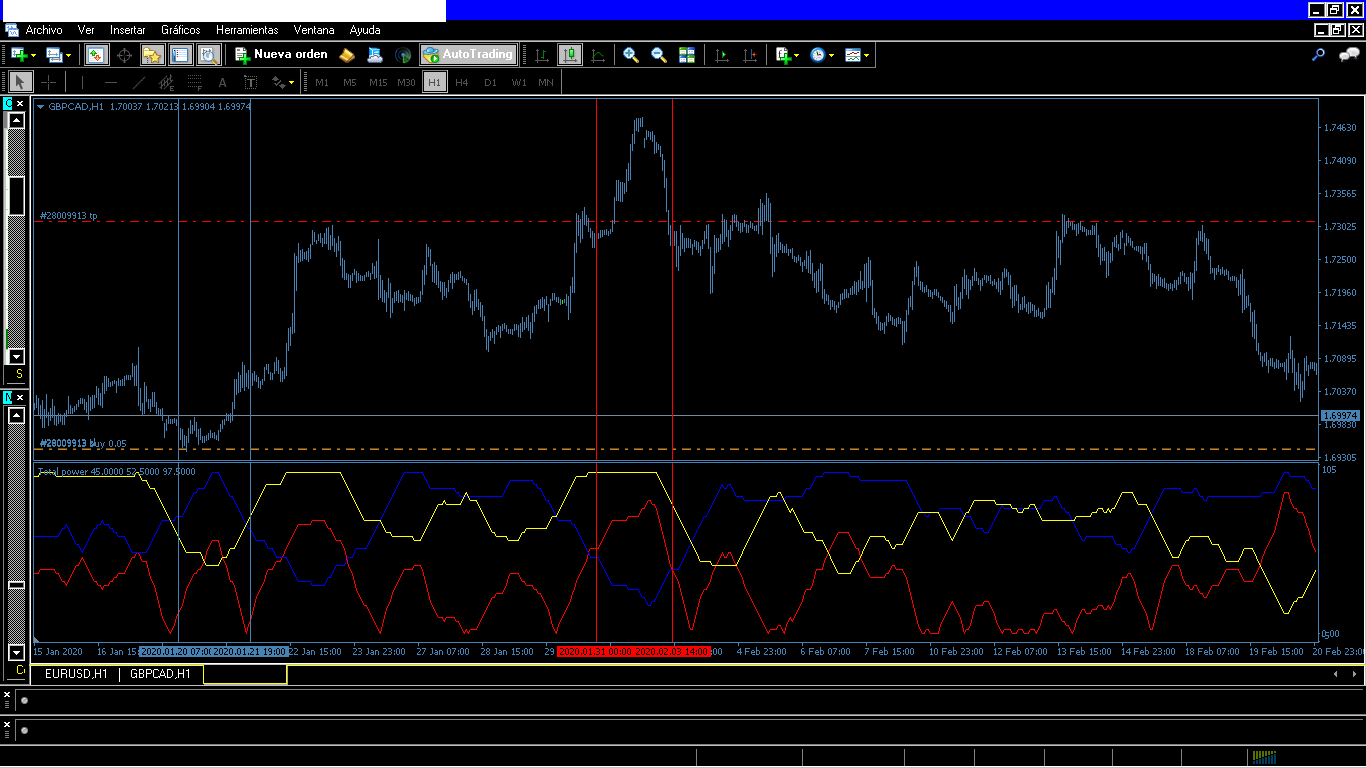Select the vertical line drawing tool
Image resolution: width=1366 pixels, height=768 pixels.
(82, 82)
